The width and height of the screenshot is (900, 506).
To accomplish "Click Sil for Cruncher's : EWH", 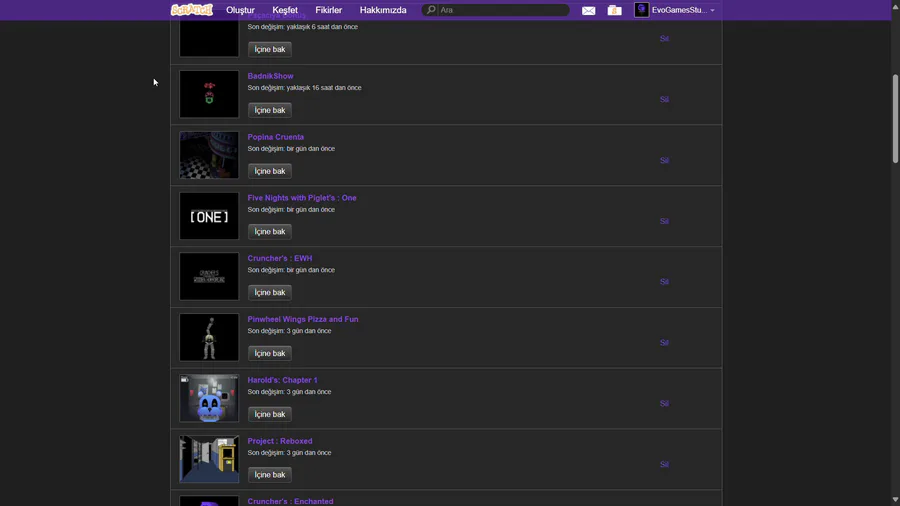I will pyautogui.click(x=664, y=282).
